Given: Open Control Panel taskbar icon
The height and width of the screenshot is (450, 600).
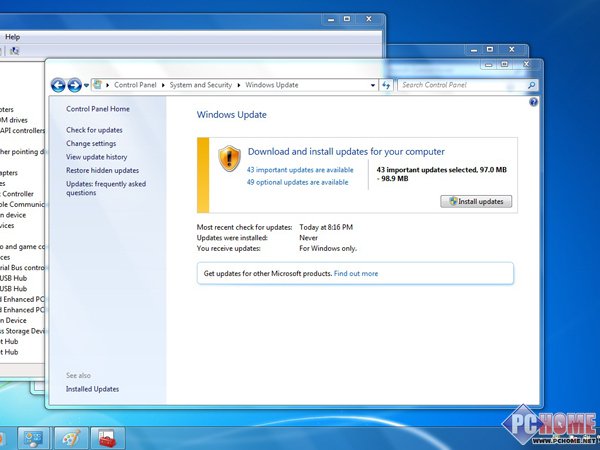Looking at the screenshot, I should point(33,438).
